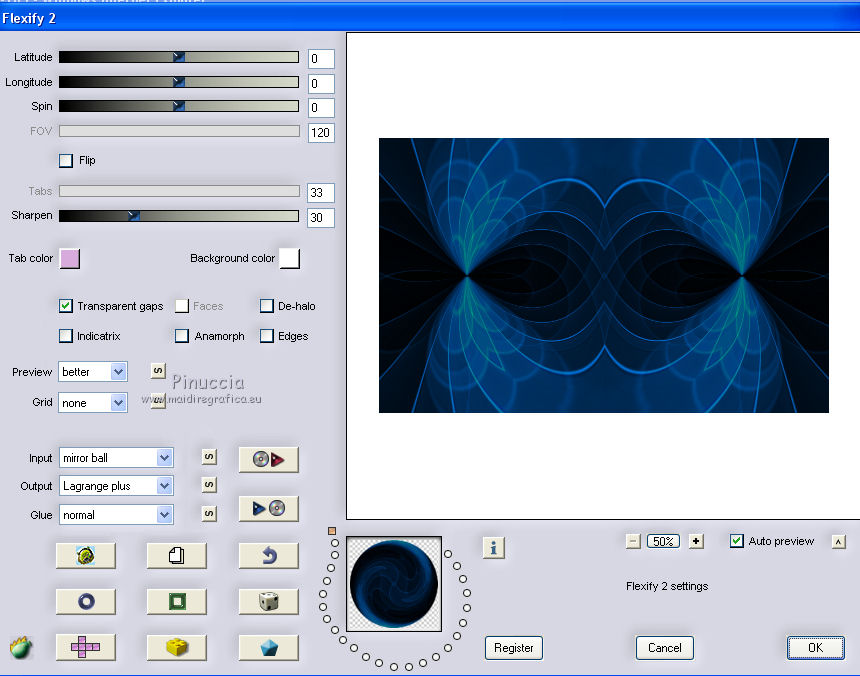Click the pink cross tiles button
This screenshot has height=676, width=860.
pyautogui.click(x=85, y=647)
